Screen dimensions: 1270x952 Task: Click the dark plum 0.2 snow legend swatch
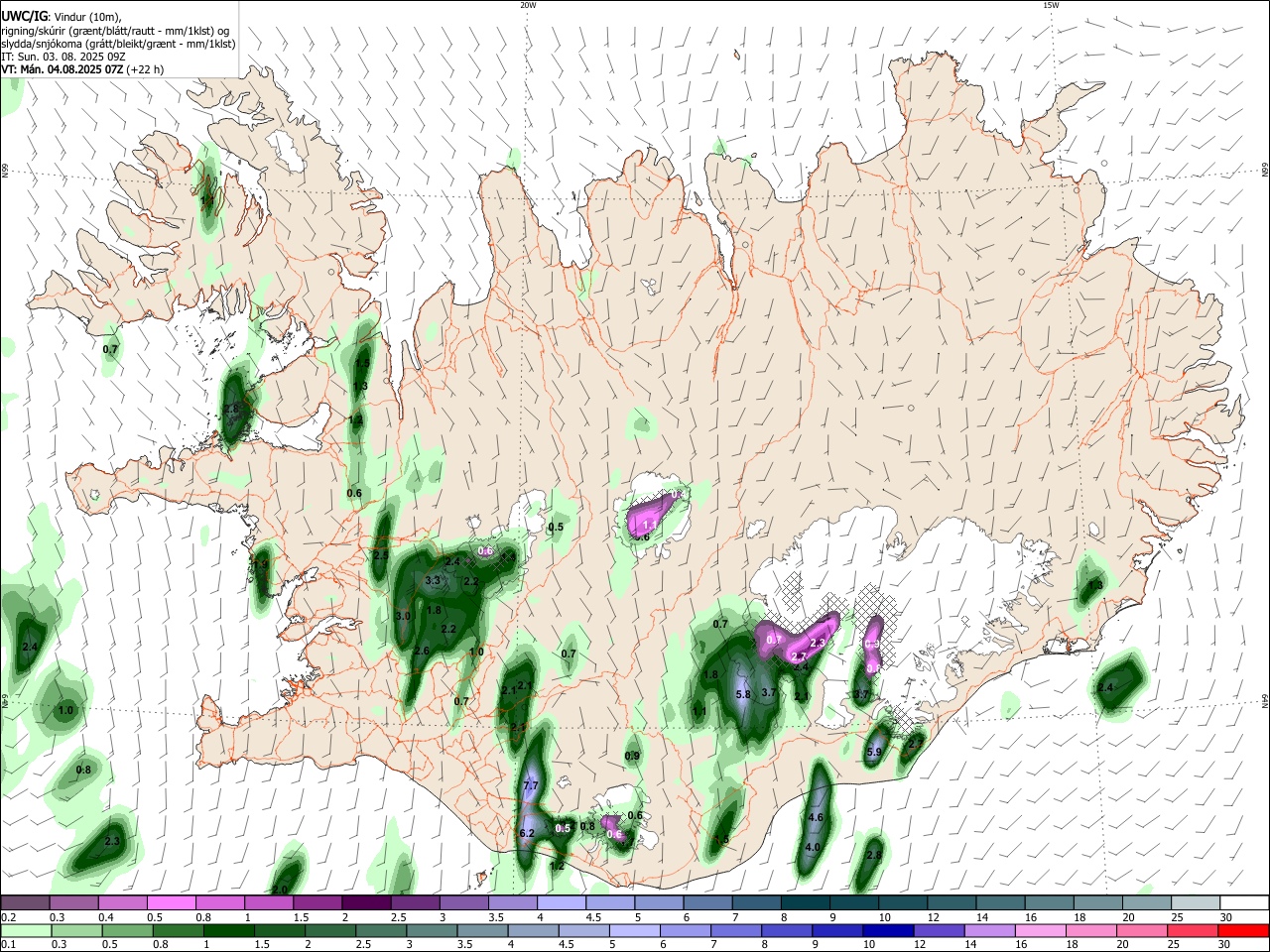coord(25,902)
